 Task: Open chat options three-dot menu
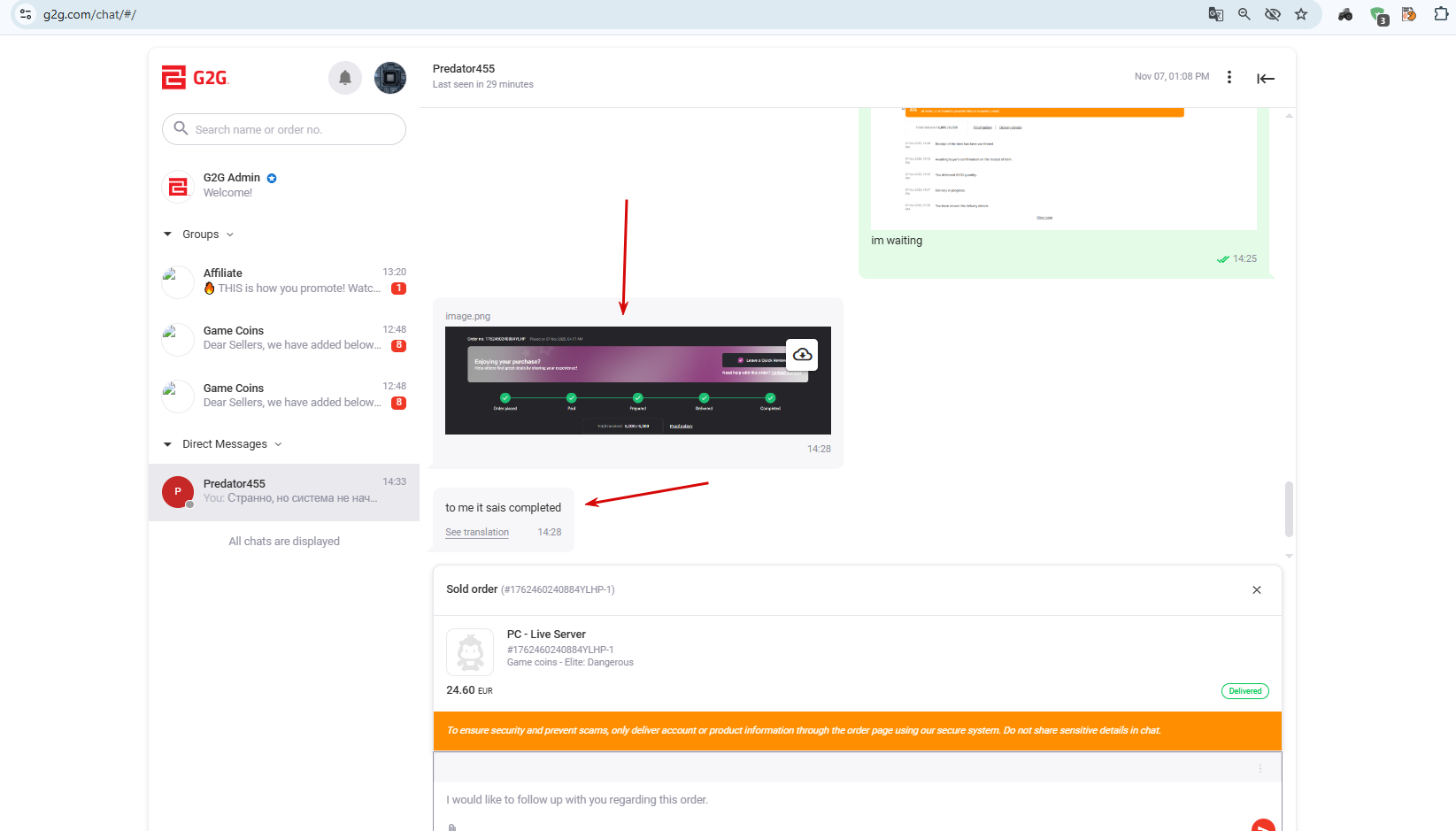(1229, 77)
